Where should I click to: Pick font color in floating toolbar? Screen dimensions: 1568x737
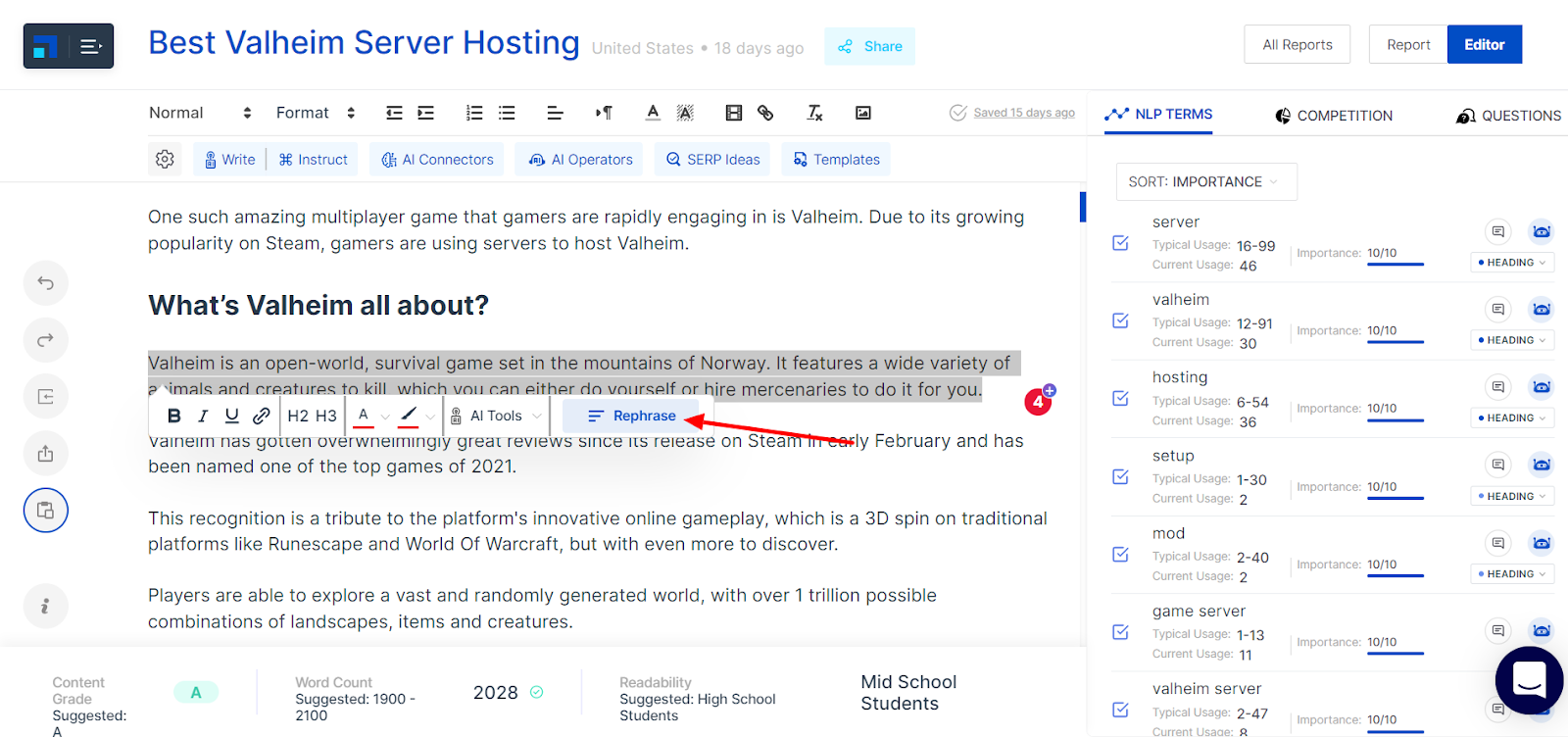(x=364, y=416)
